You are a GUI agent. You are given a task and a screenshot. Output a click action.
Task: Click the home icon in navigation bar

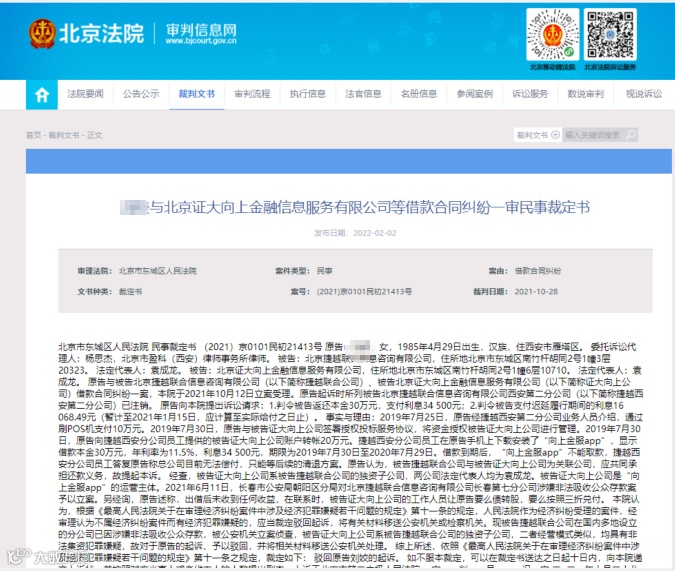point(42,95)
